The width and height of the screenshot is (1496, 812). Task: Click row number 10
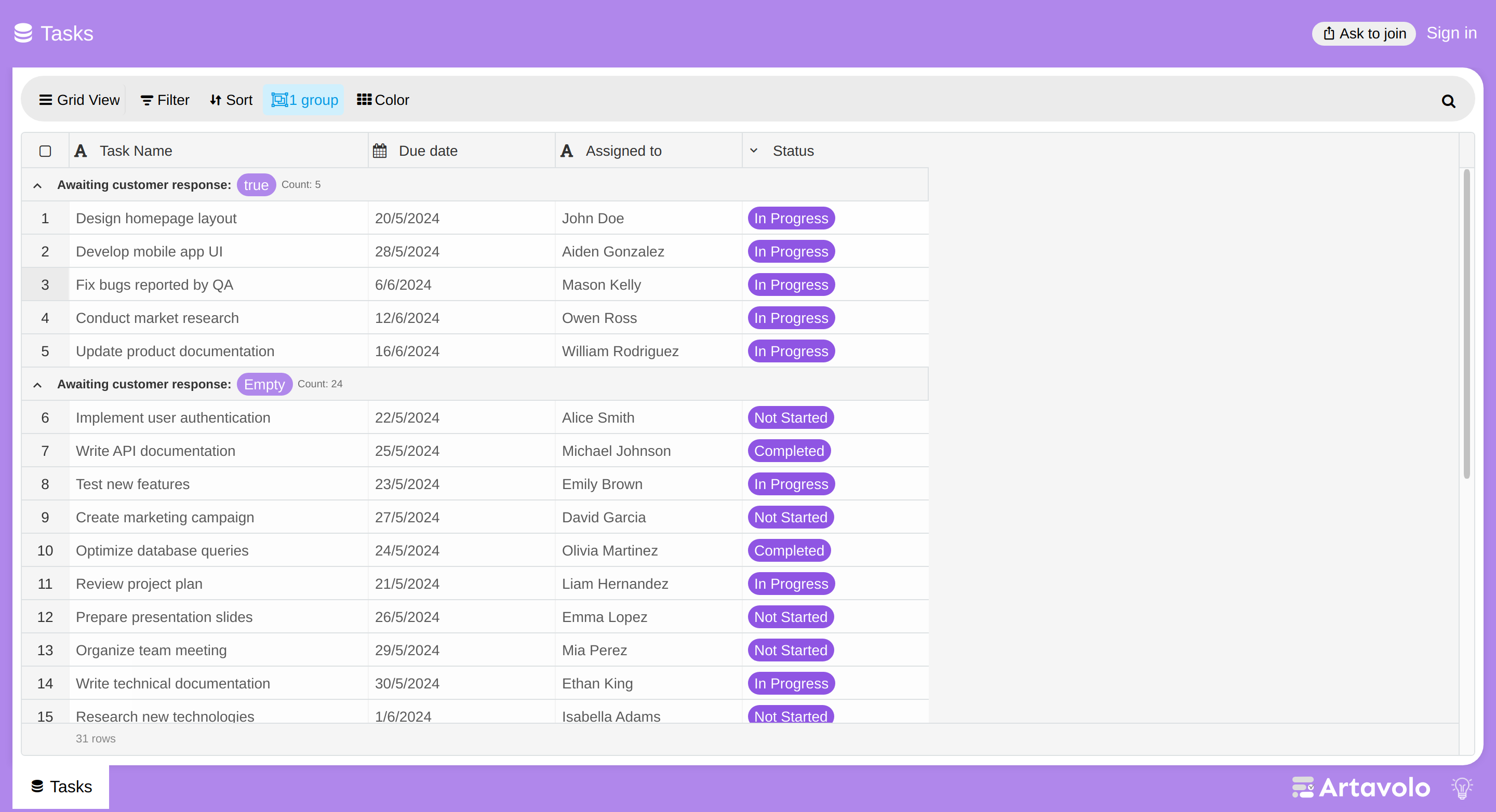[x=45, y=551]
